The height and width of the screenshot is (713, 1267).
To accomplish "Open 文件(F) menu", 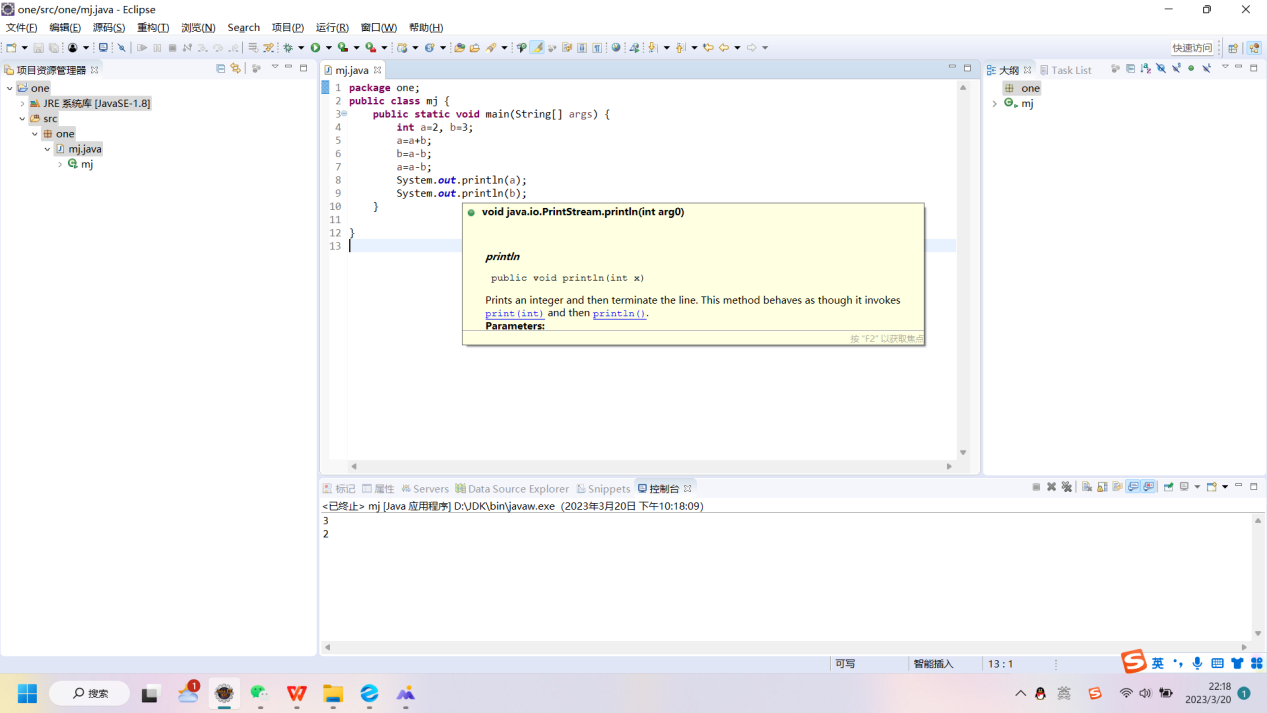I will point(21,27).
